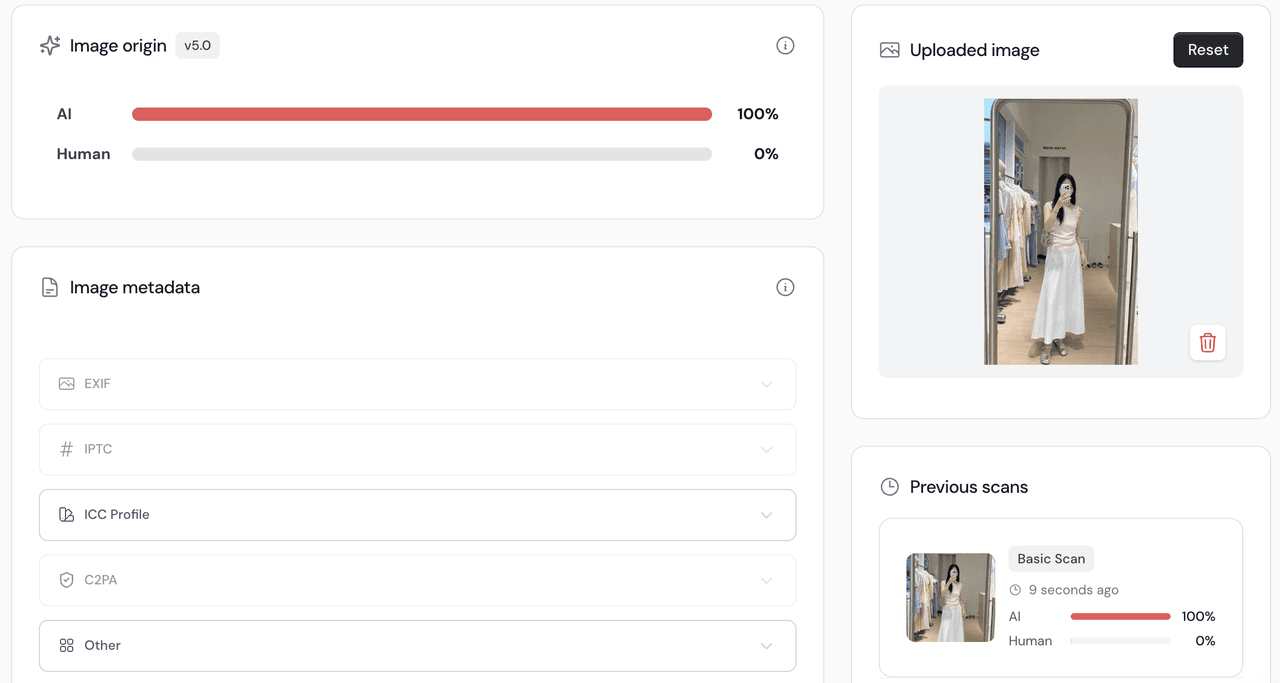Image resolution: width=1280 pixels, height=683 pixels.
Task: Expand the EXIF metadata section
Action: coord(417,384)
